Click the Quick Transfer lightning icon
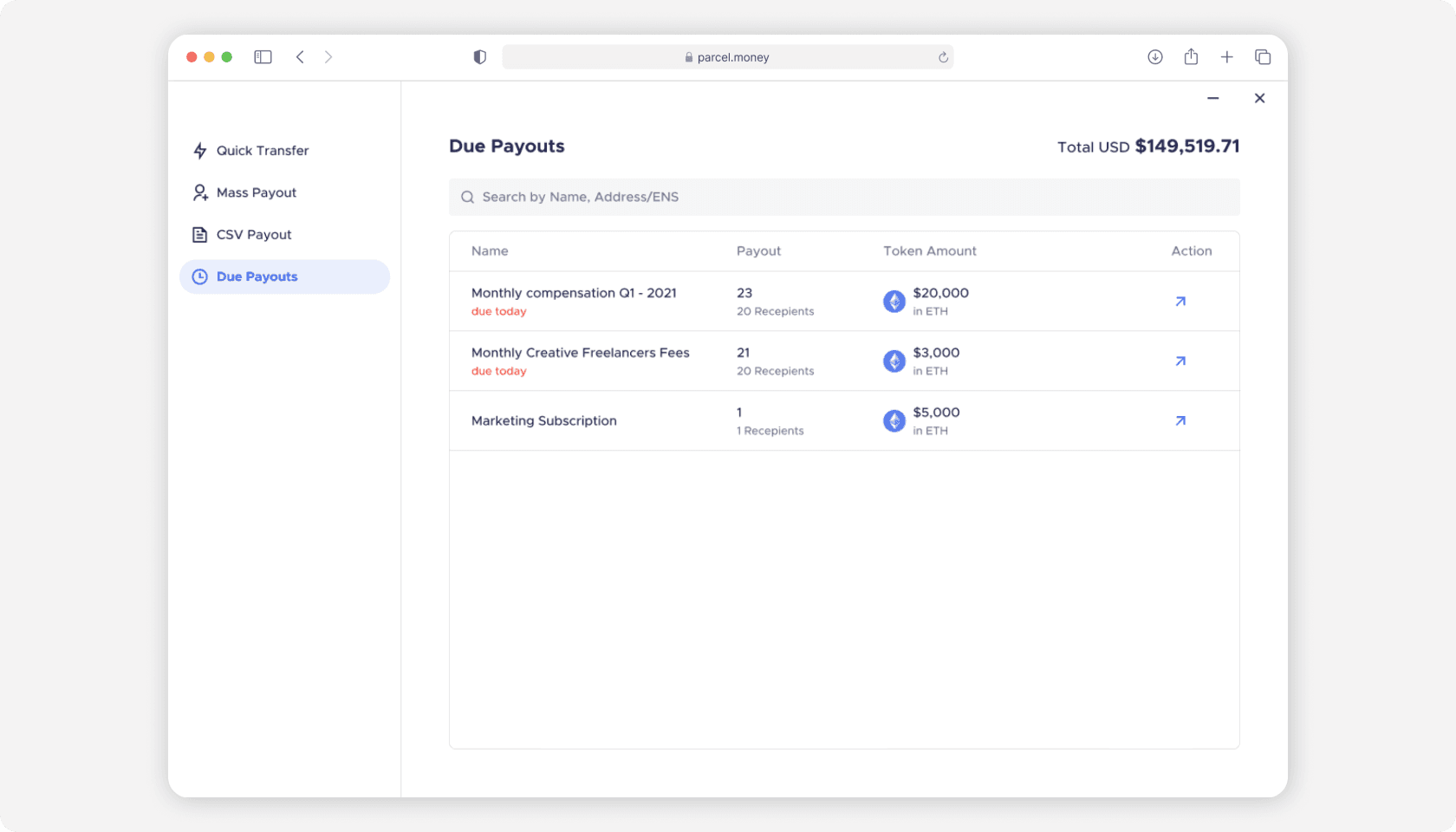Viewport: 1456px width, 832px height. 200,151
